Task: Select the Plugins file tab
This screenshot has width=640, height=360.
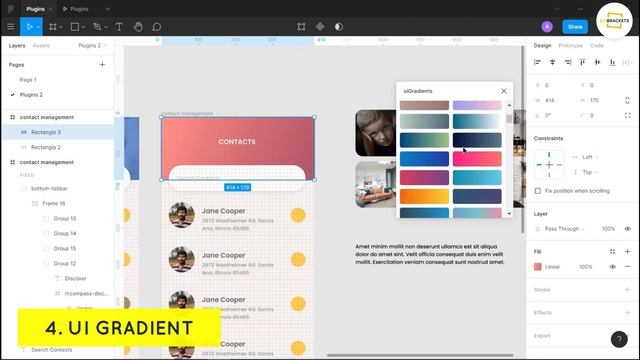Action: point(35,9)
